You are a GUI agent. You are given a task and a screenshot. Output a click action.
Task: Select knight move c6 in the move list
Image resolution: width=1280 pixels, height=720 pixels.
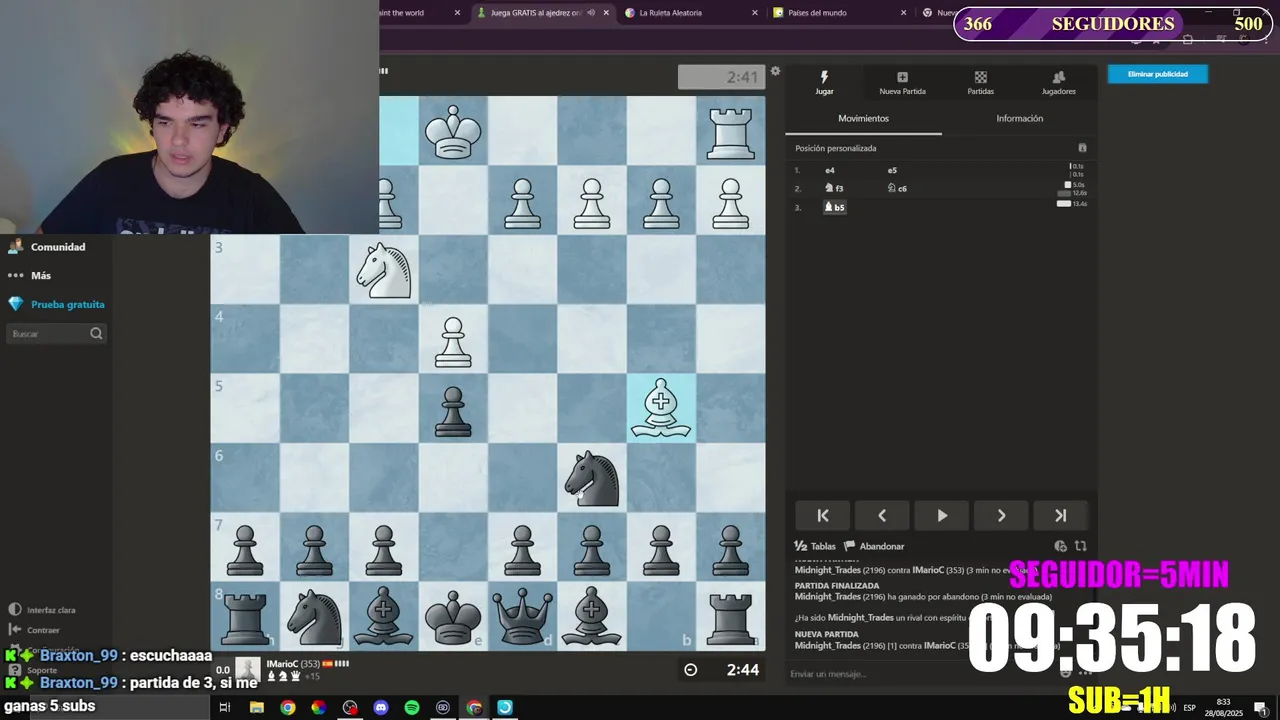coord(897,188)
